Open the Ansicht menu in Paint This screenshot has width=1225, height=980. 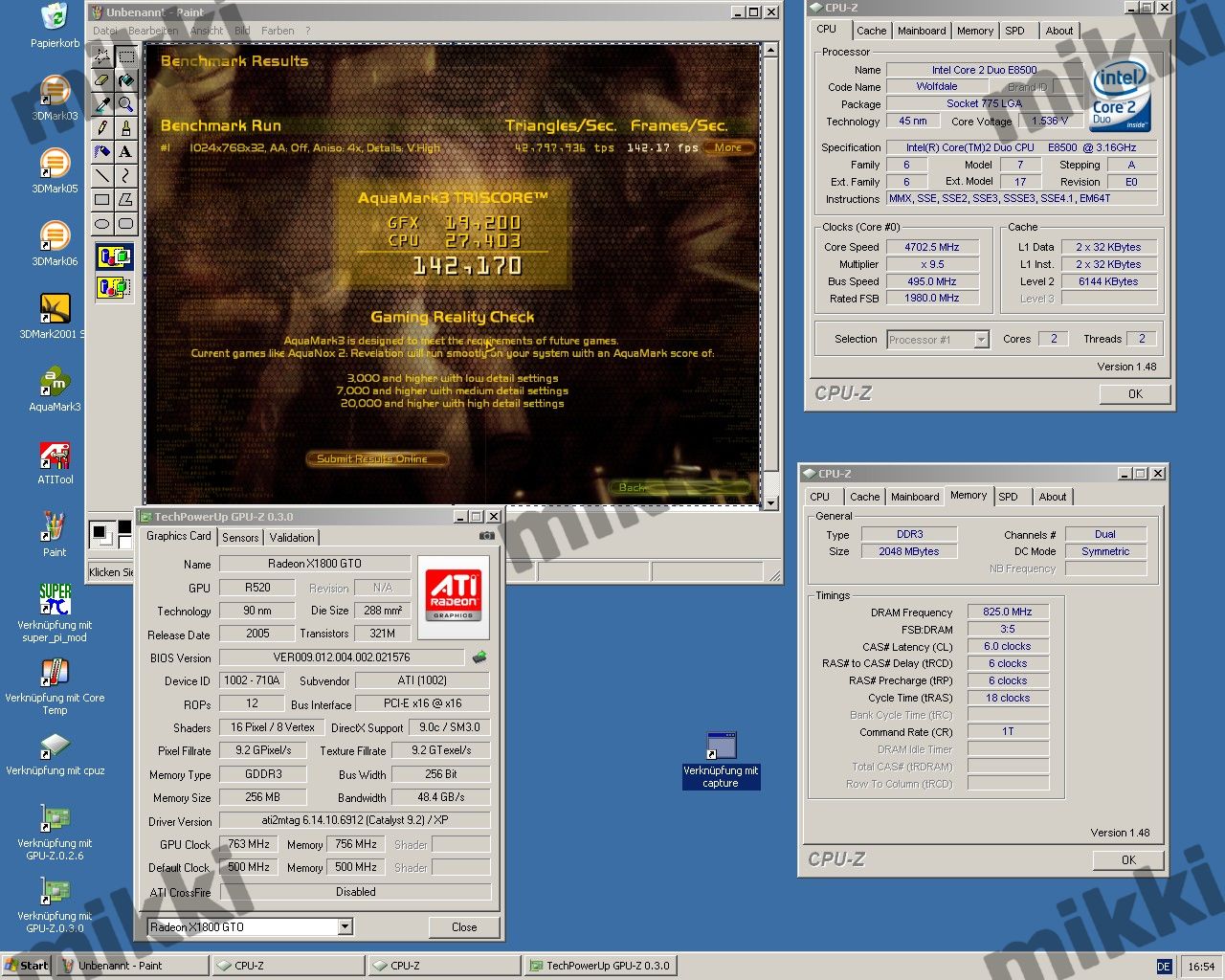point(207,31)
